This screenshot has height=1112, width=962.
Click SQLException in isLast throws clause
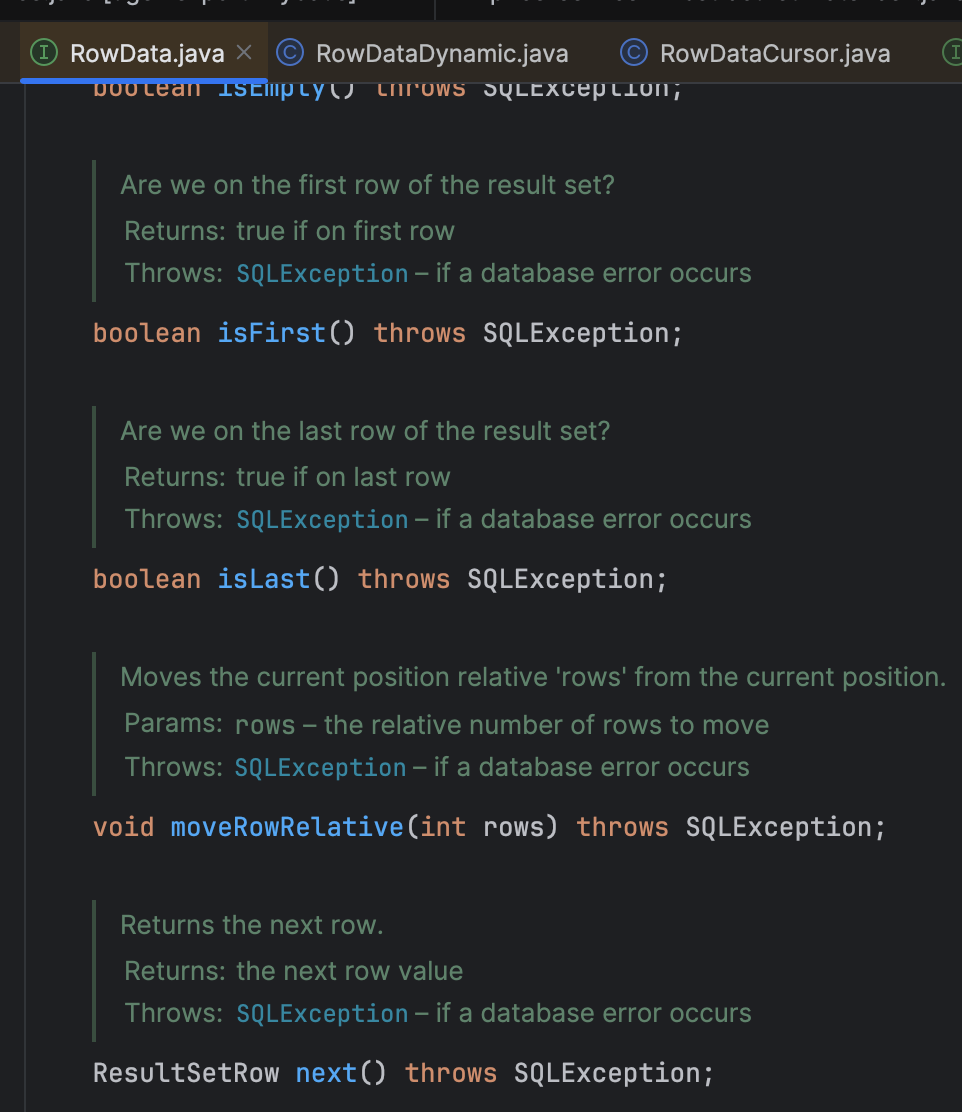[x=560, y=579]
